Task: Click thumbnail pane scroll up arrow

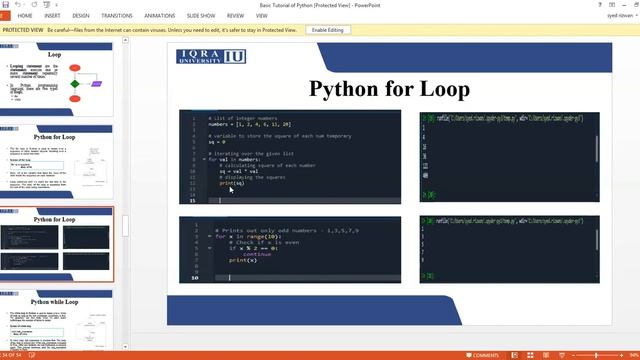Action: pos(125,40)
